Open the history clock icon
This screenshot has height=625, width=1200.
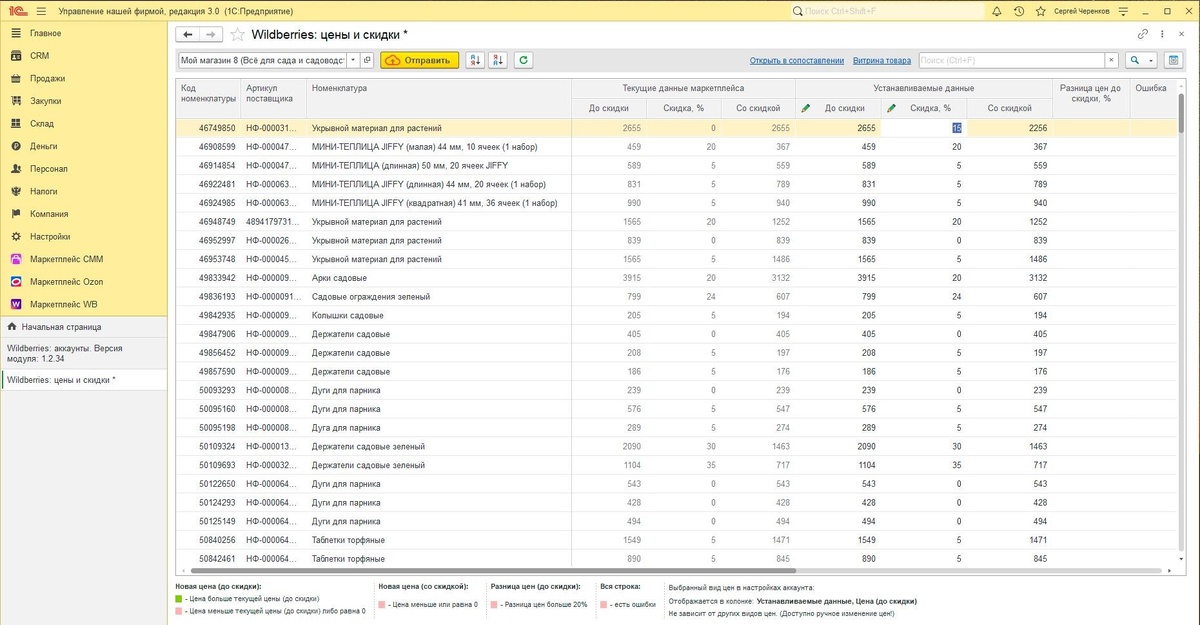pyautogui.click(x=1018, y=11)
